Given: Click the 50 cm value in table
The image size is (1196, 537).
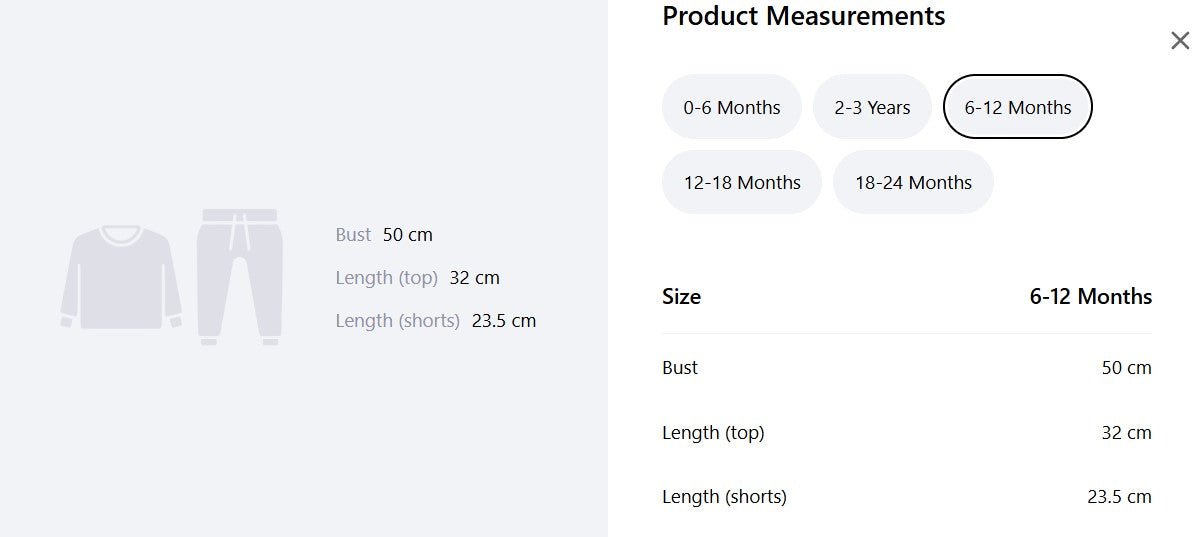Looking at the screenshot, I should 1127,368.
